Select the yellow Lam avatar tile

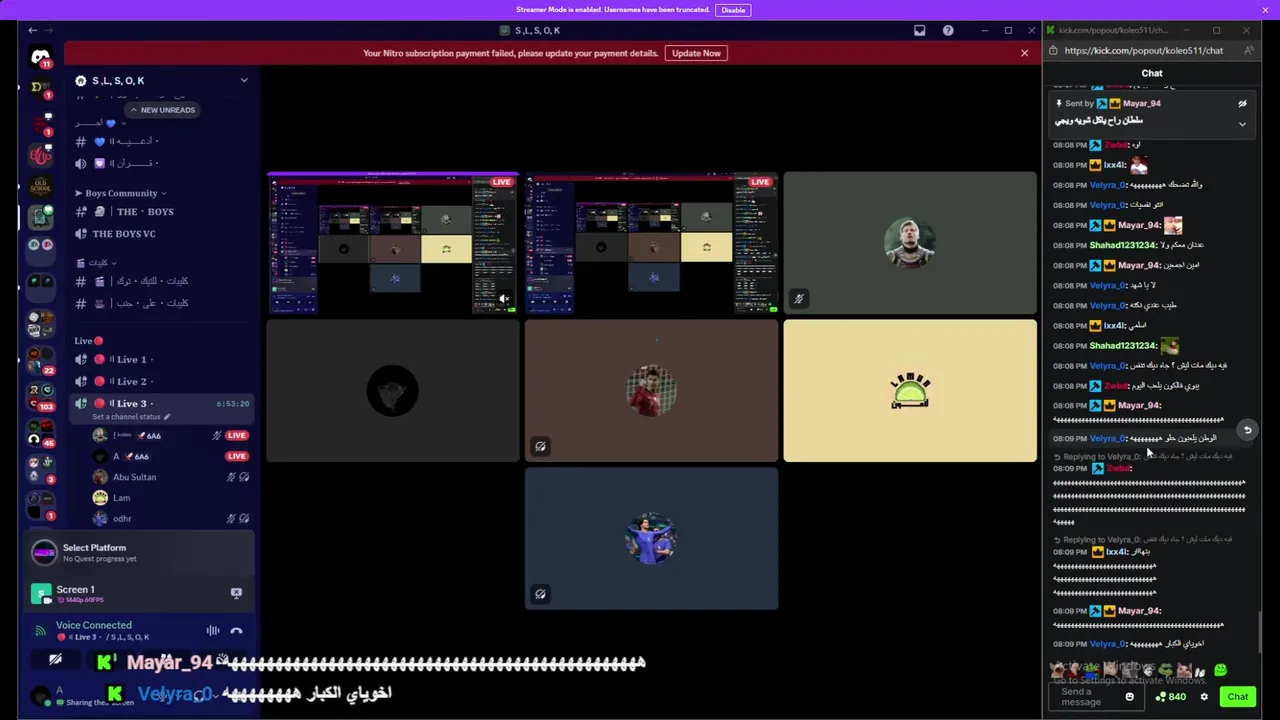(910, 391)
